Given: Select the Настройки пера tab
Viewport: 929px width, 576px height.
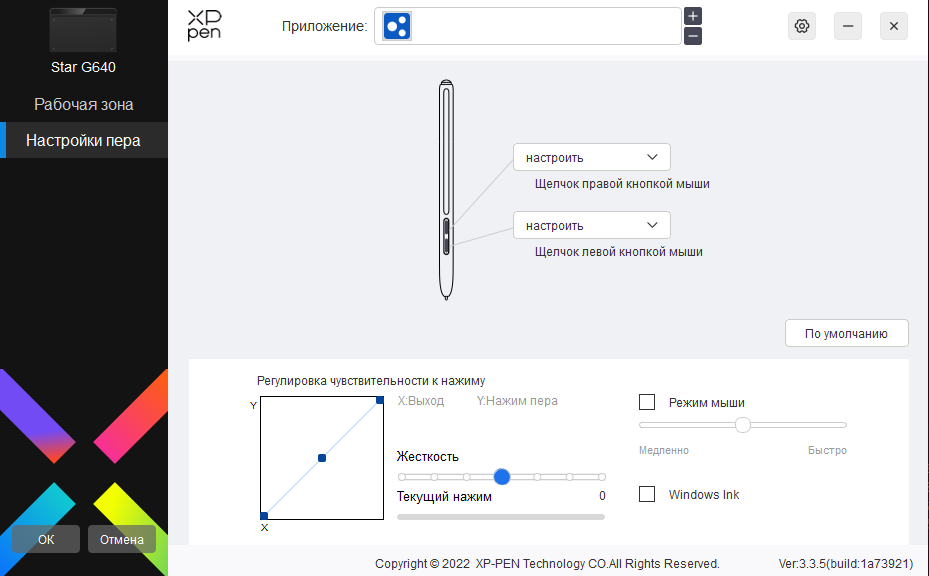Looking at the screenshot, I should [x=84, y=140].
